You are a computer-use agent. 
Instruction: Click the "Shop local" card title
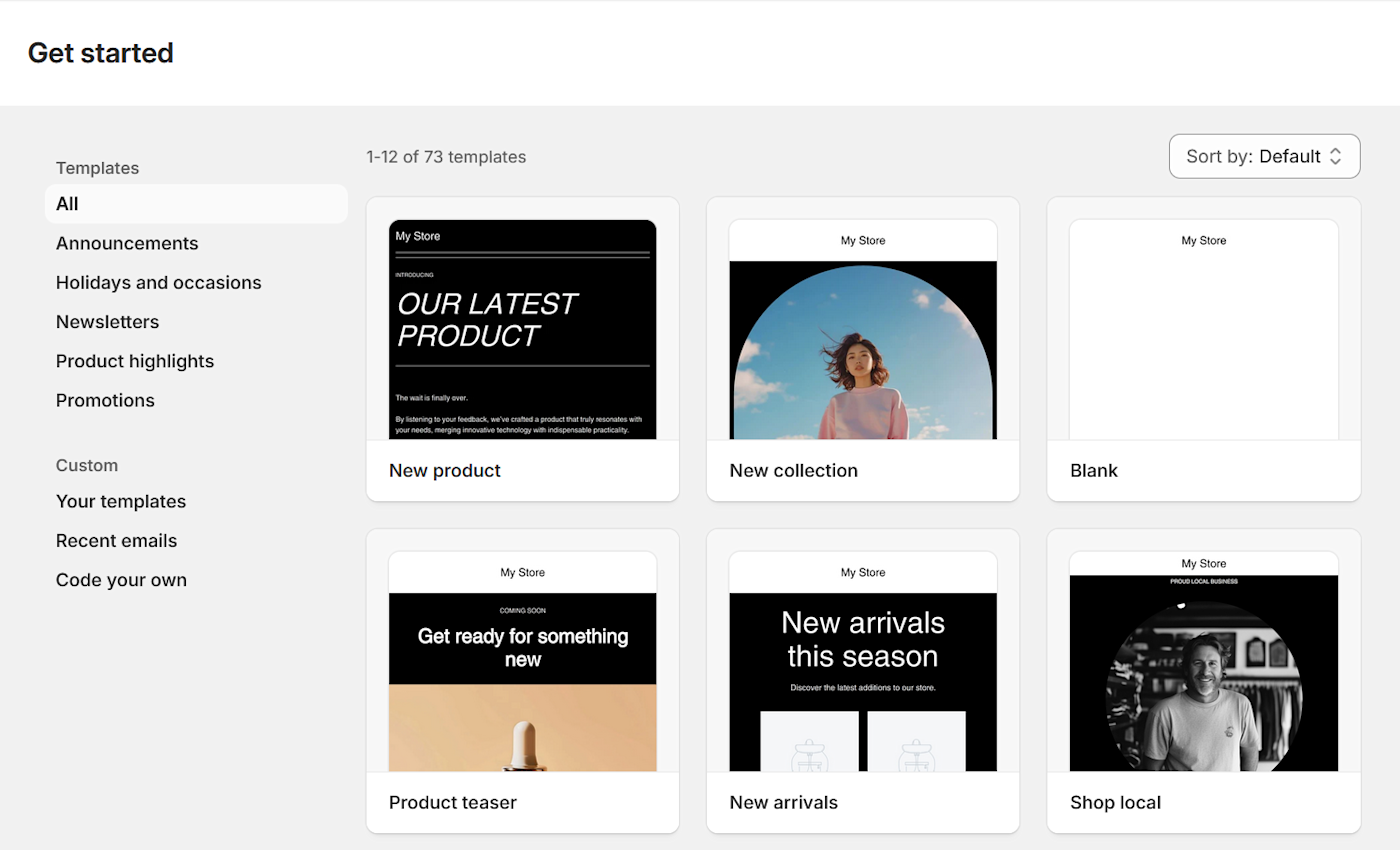click(x=1115, y=802)
